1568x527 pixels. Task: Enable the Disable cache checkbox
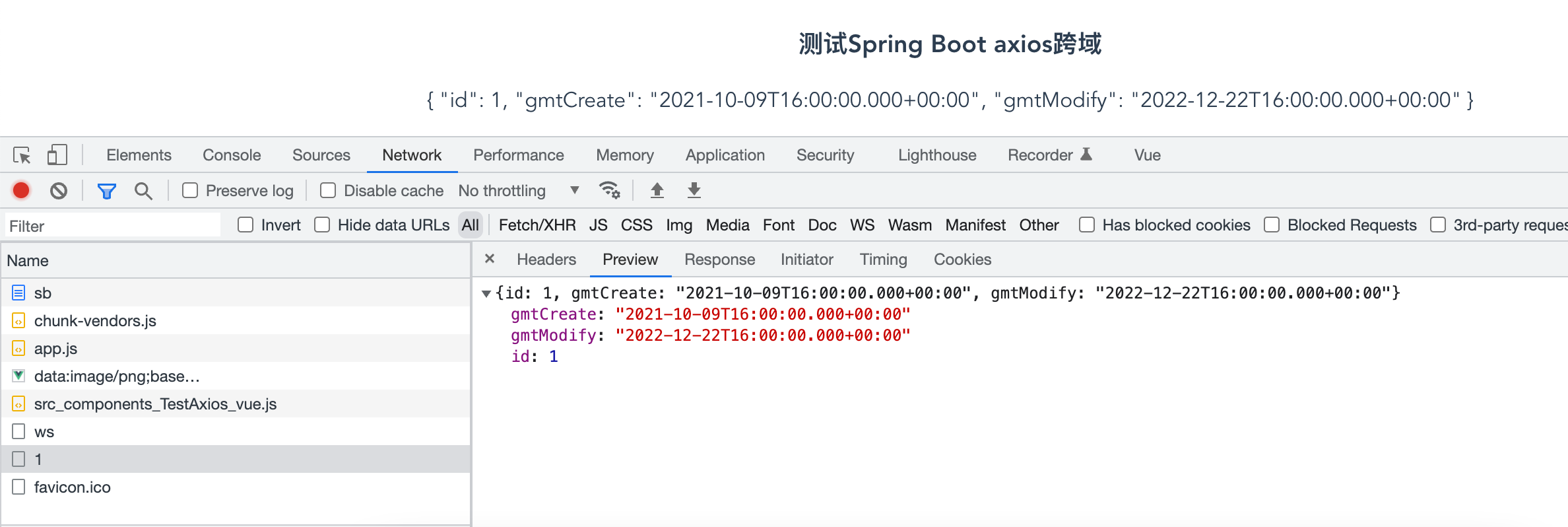pos(328,190)
